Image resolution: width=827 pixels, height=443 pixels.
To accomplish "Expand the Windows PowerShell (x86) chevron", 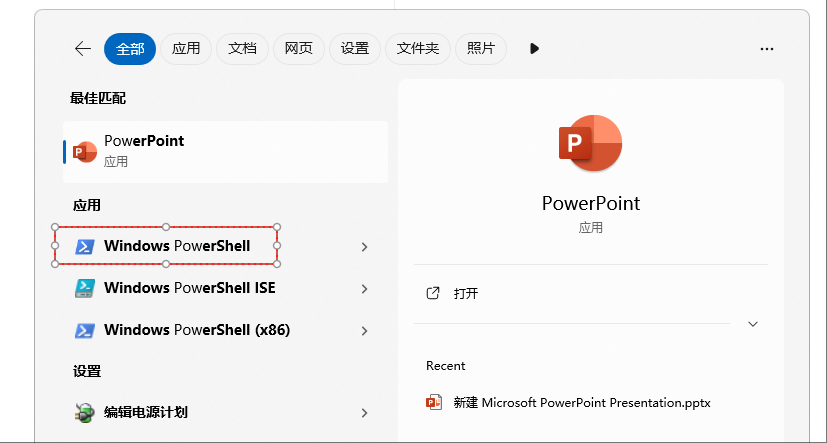I will coord(364,331).
